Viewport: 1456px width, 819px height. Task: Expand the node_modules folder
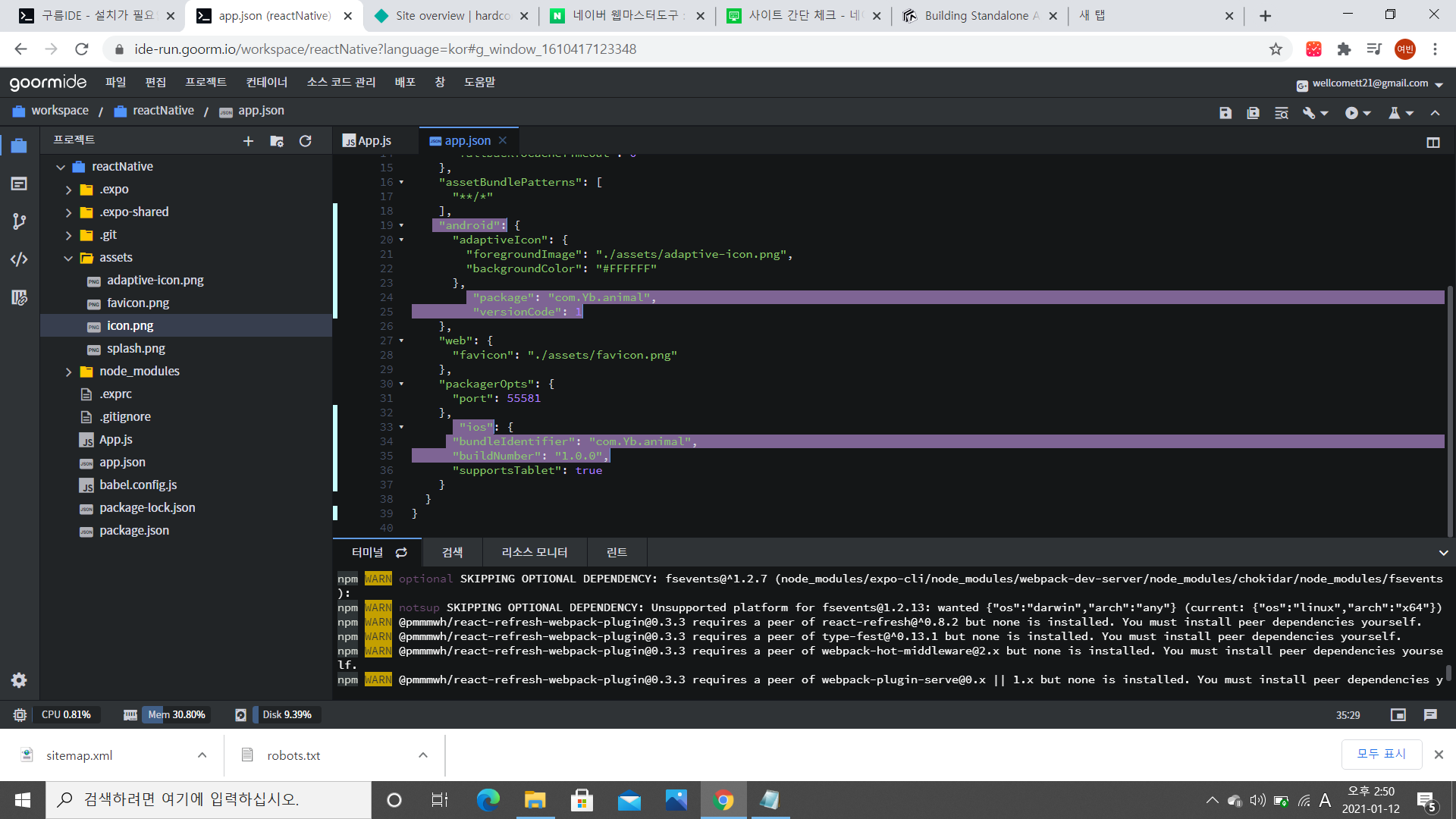[x=68, y=372]
